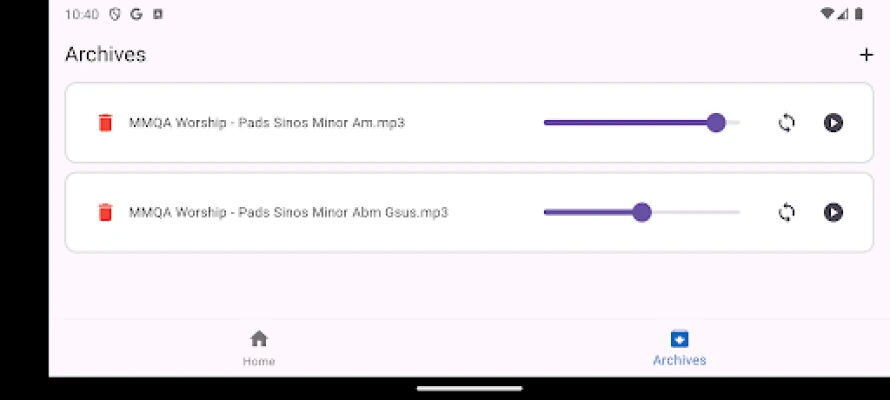The width and height of the screenshot is (890, 400).
Task: Select the Archives tab
Action: click(679, 347)
